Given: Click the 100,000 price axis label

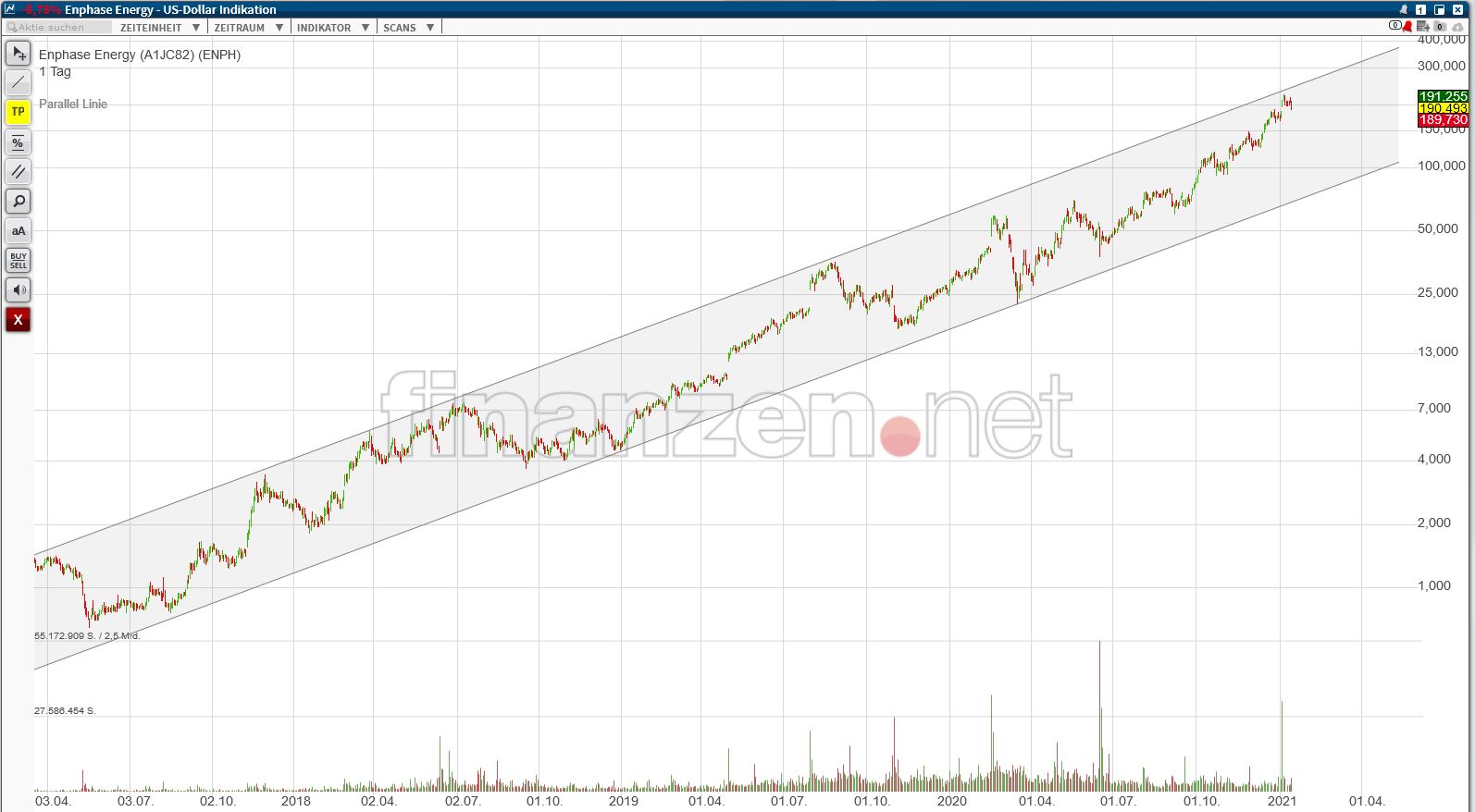Looking at the screenshot, I should click(x=1442, y=166).
